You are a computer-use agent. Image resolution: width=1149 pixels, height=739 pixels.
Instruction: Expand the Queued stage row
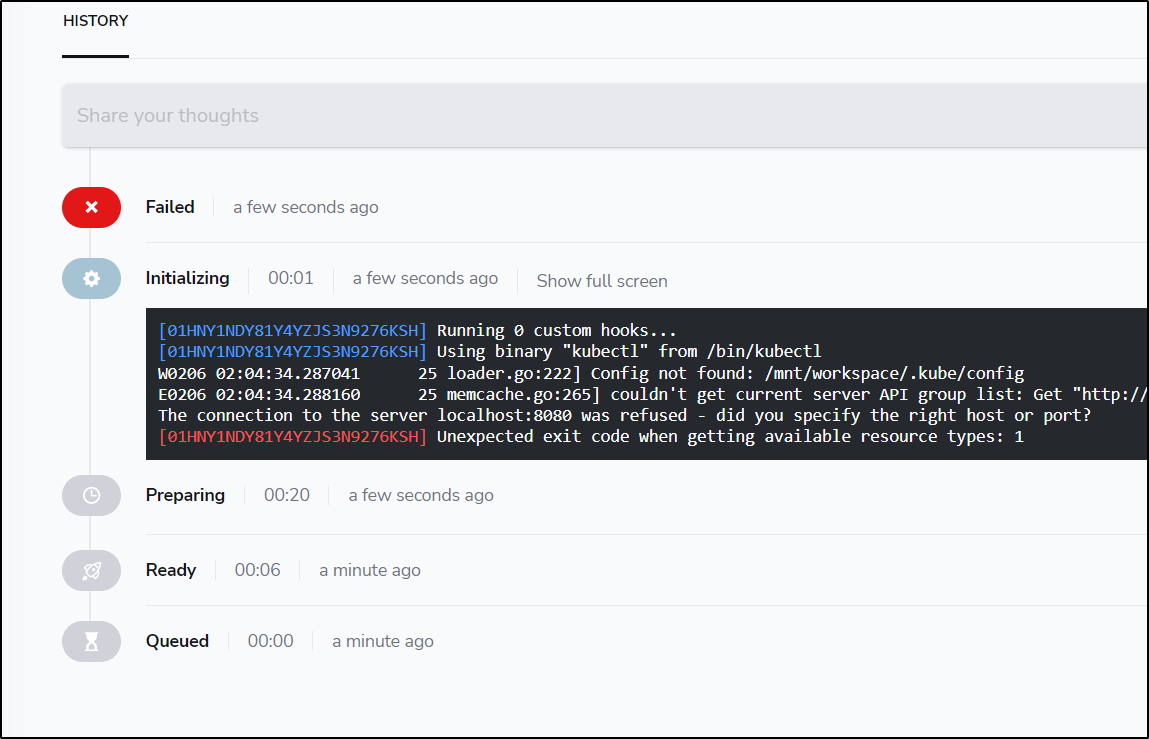[177, 641]
